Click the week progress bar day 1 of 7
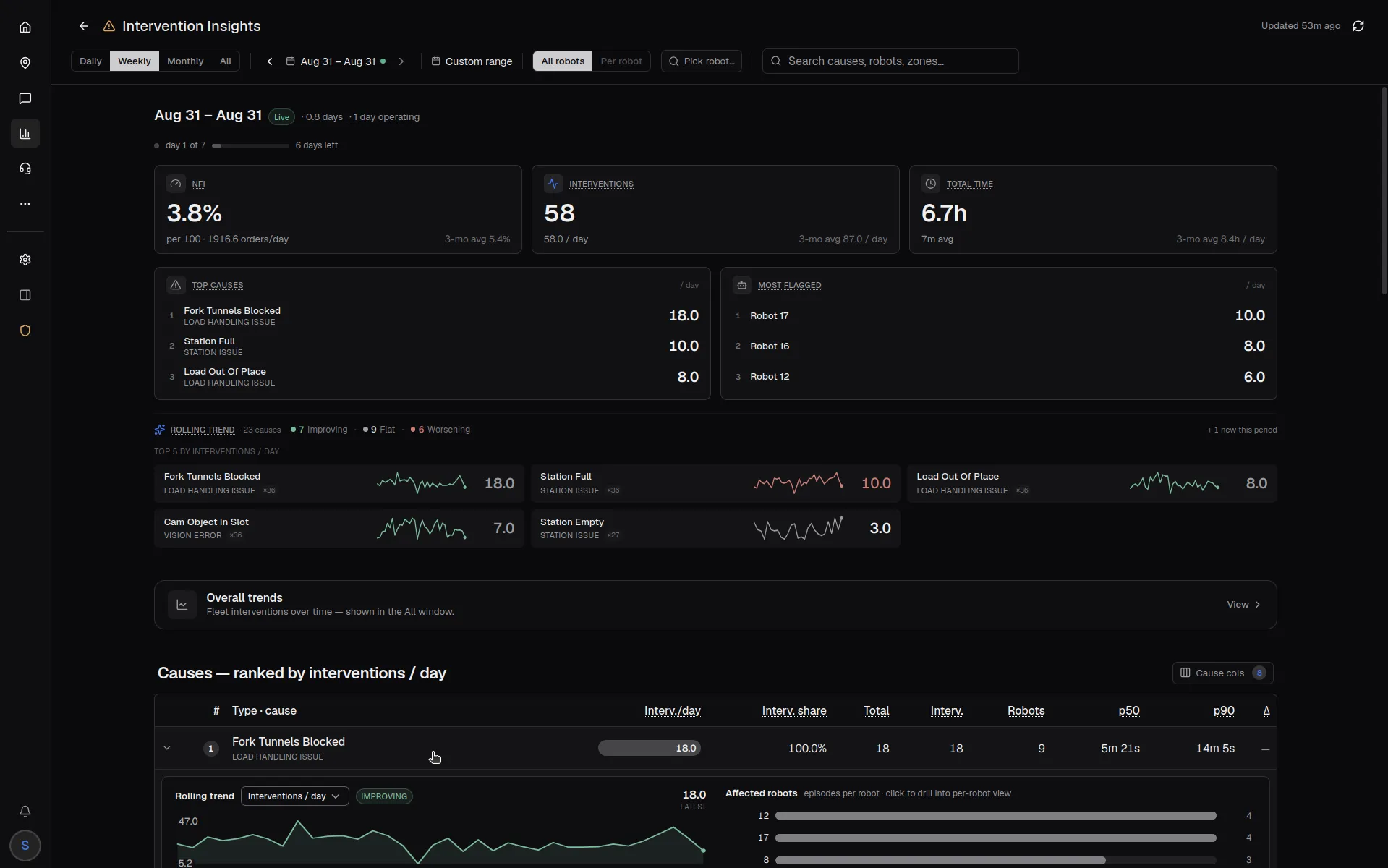 point(250,145)
